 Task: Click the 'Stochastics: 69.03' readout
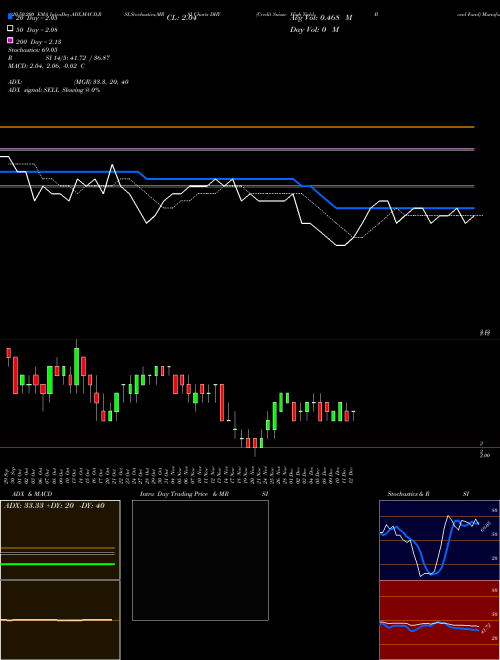(32, 50)
